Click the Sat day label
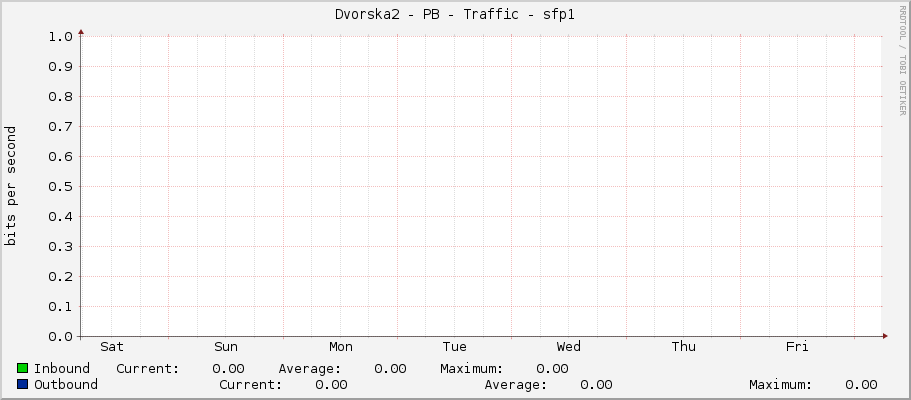 [x=112, y=347]
